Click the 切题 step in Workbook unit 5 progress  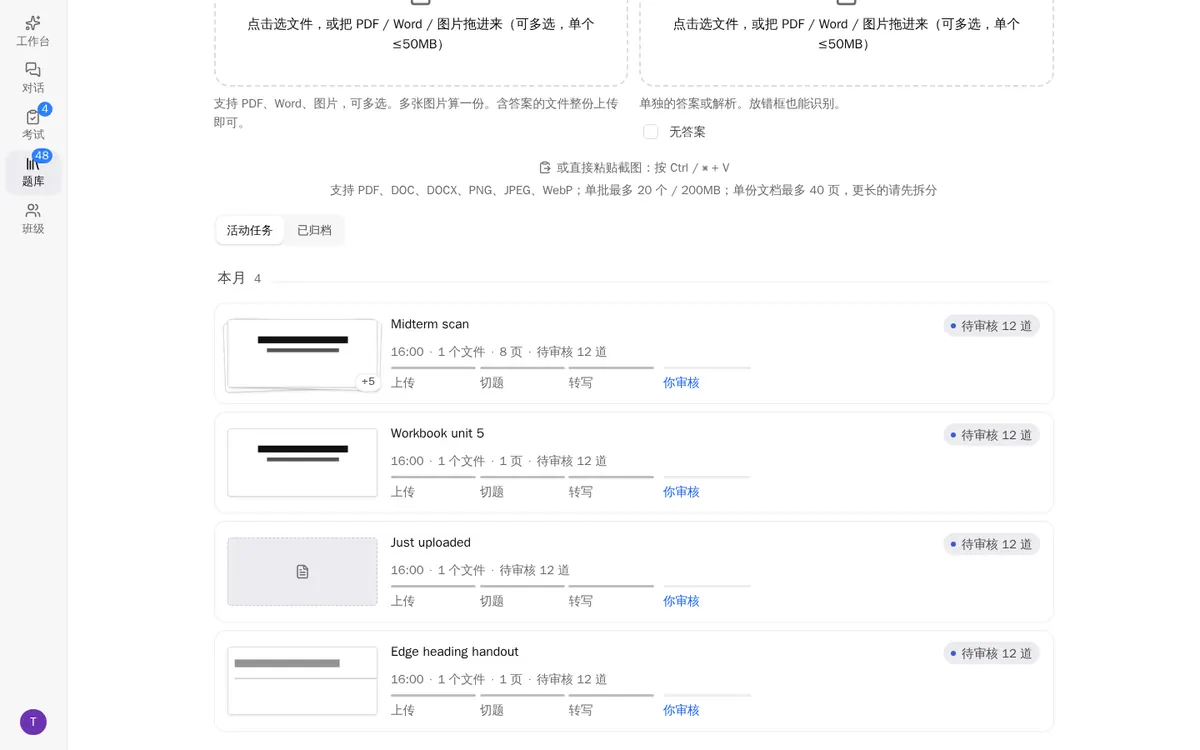[492, 491]
